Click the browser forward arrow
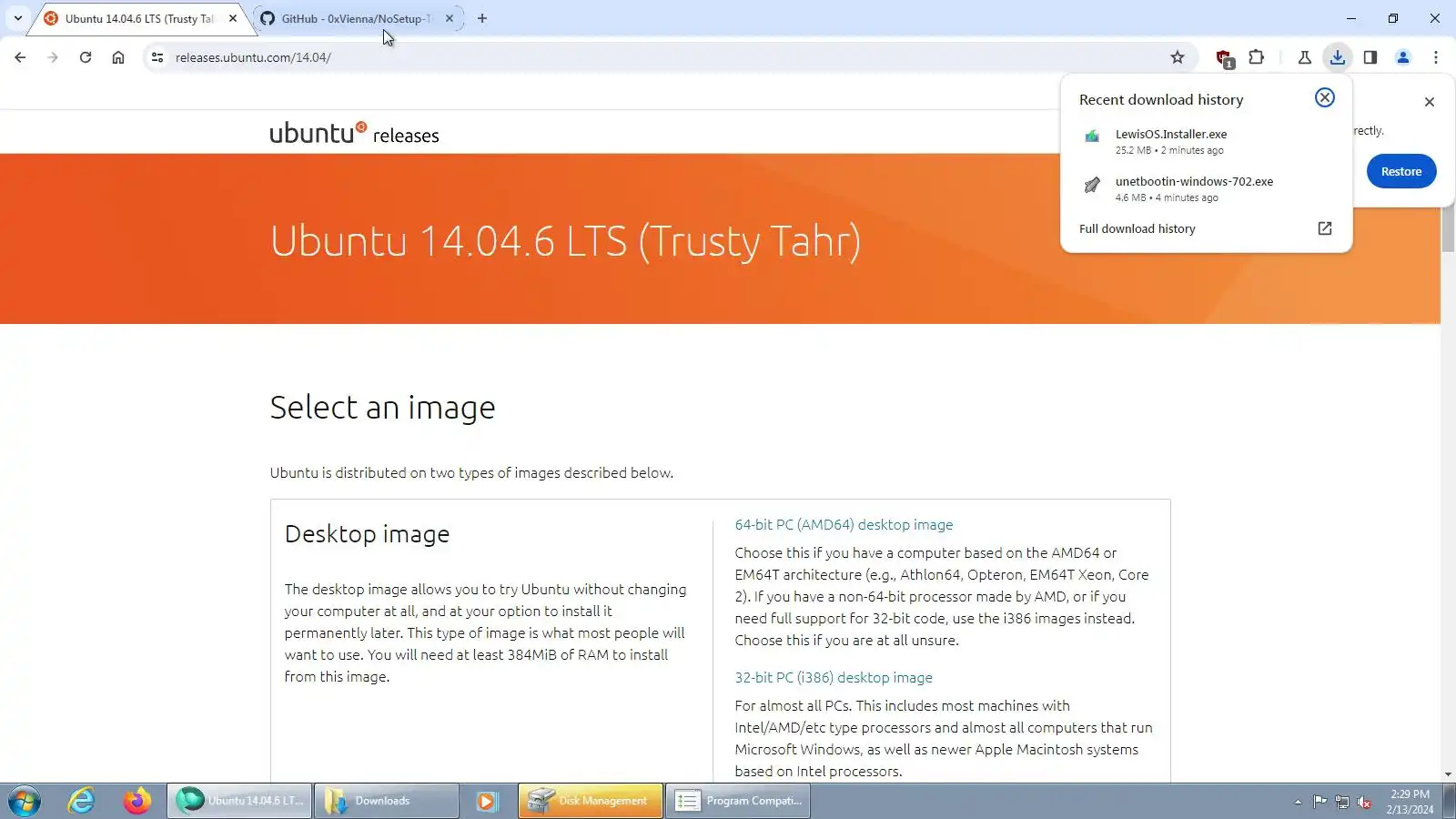Viewport: 1456px width, 819px height. (x=53, y=57)
